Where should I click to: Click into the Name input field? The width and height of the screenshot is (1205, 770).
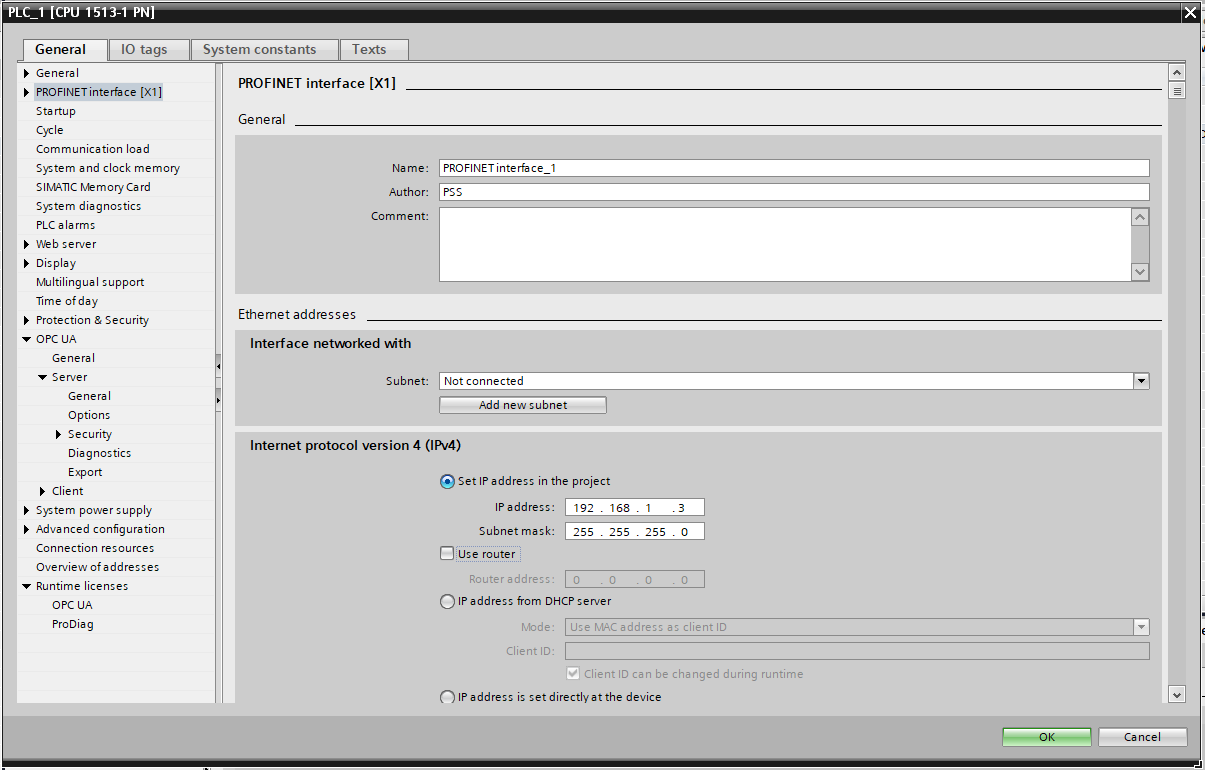794,168
